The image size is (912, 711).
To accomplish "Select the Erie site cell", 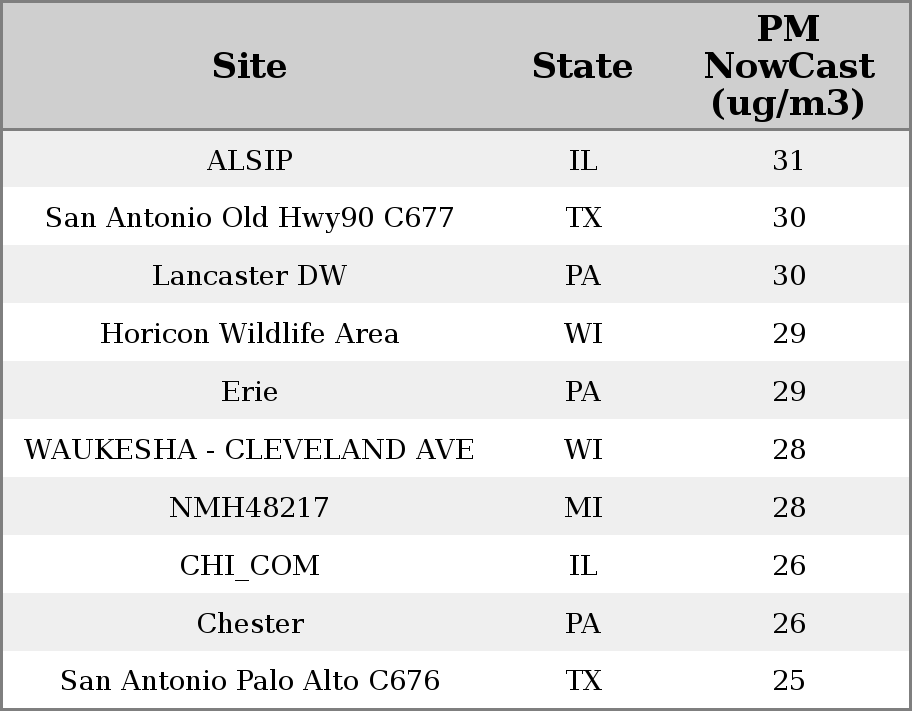I will tap(249, 392).
